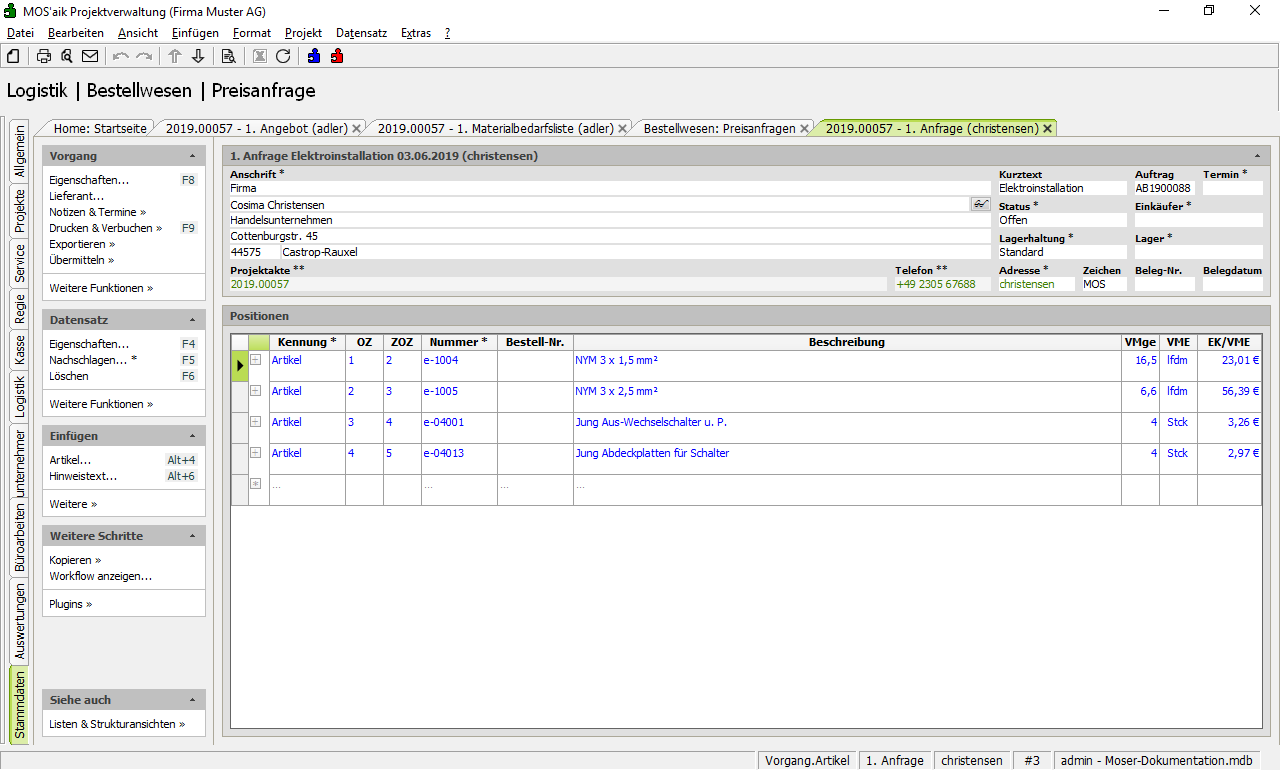
Task: Click the down arrow toolbar icon
Action: 198,56
